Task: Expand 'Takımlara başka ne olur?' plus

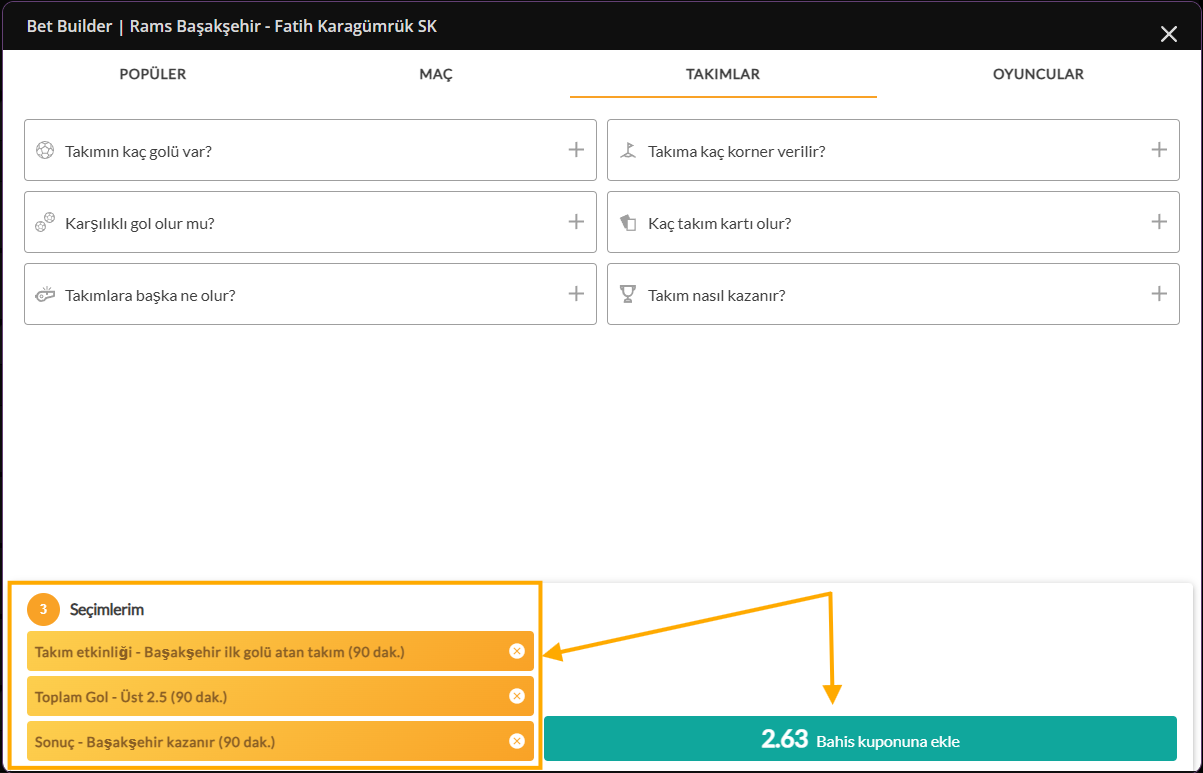Action: pyautogui.click(x=576, y=294)
